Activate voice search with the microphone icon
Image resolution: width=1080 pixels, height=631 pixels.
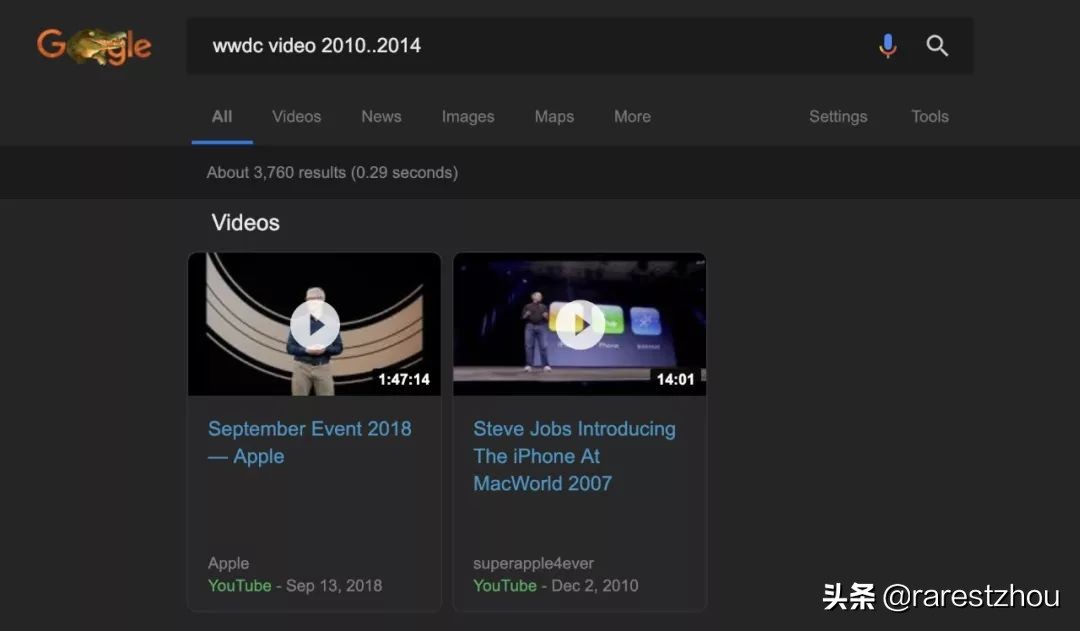[887, 45]
